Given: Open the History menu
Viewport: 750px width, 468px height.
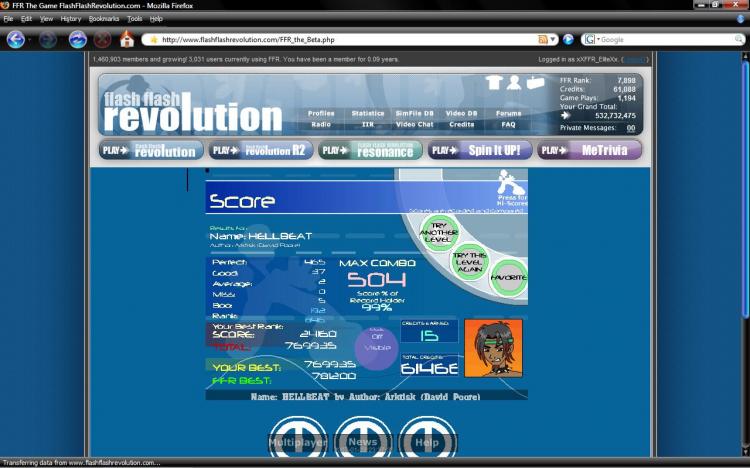Looking at the screenshot, I should click(71, 19).
